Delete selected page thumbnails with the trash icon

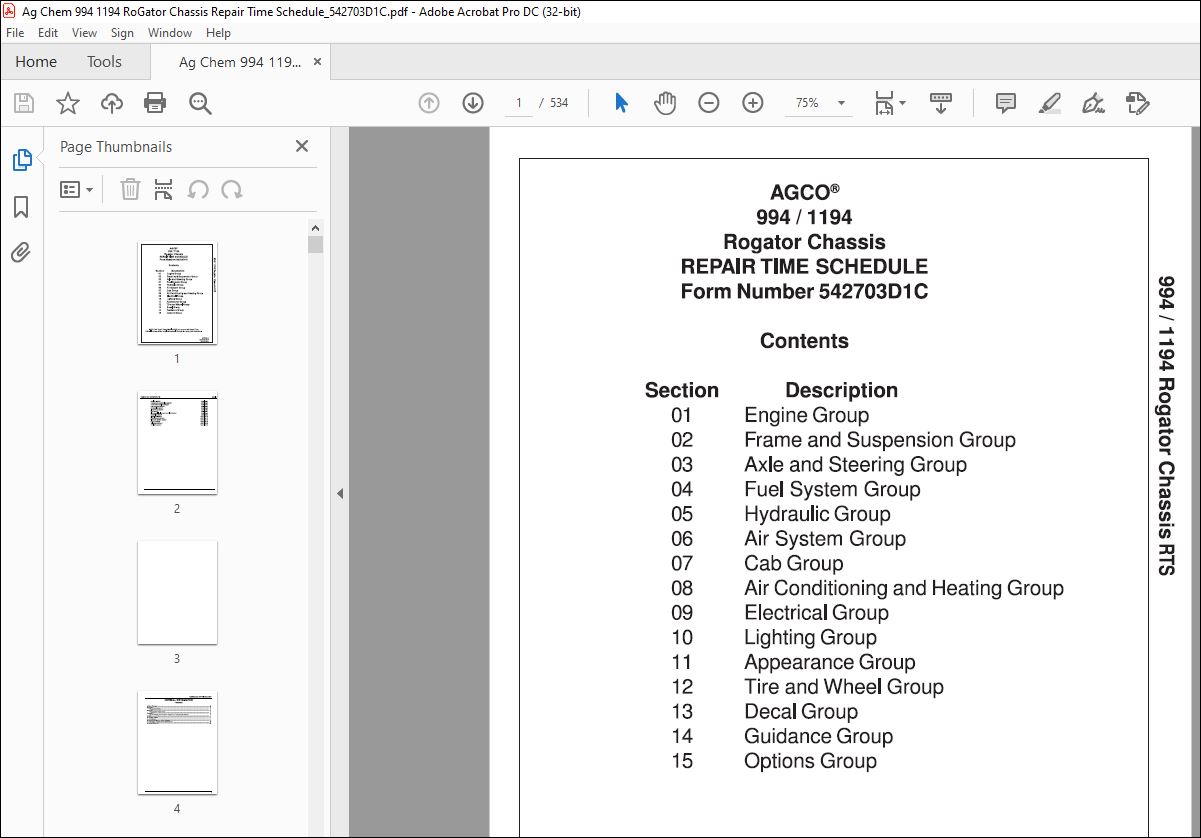point(130,189)
